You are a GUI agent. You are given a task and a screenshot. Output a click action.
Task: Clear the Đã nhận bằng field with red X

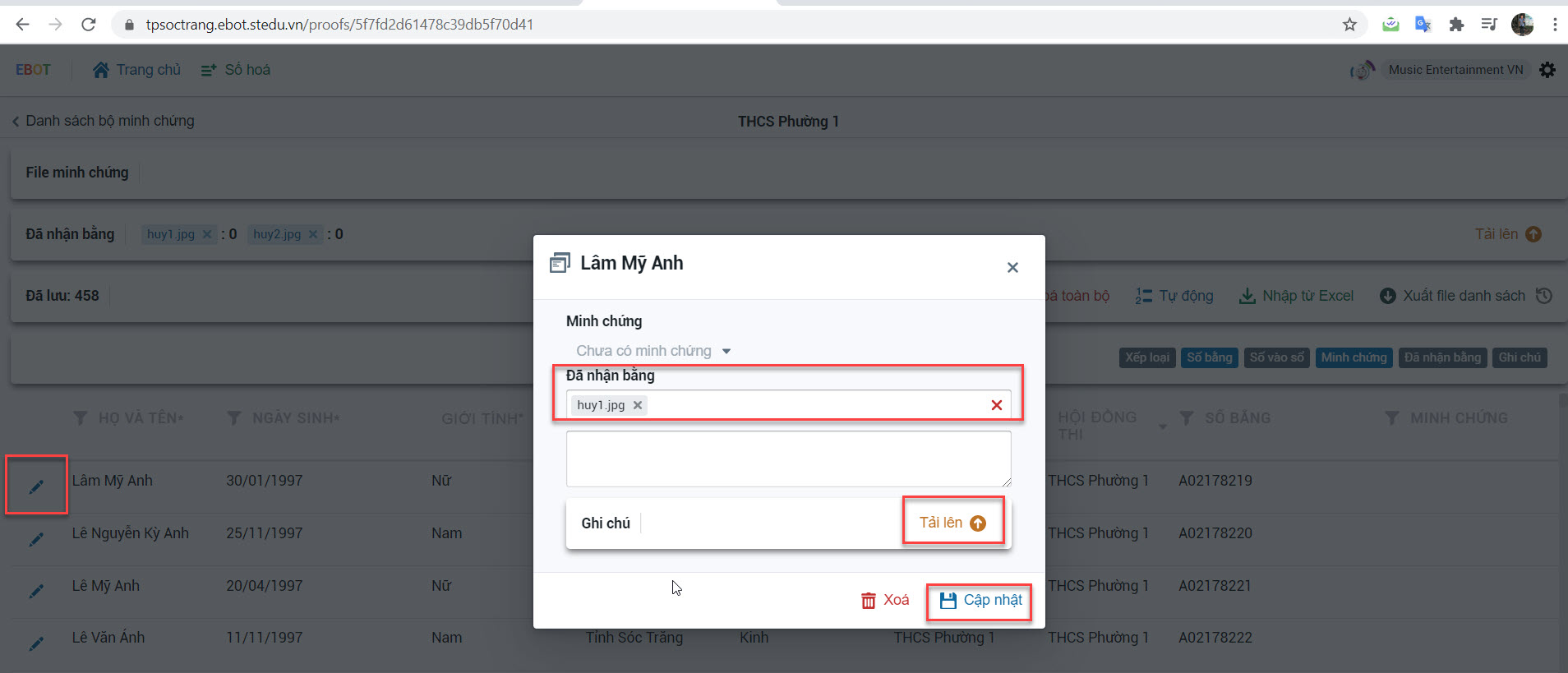click(x=996, y=405)
